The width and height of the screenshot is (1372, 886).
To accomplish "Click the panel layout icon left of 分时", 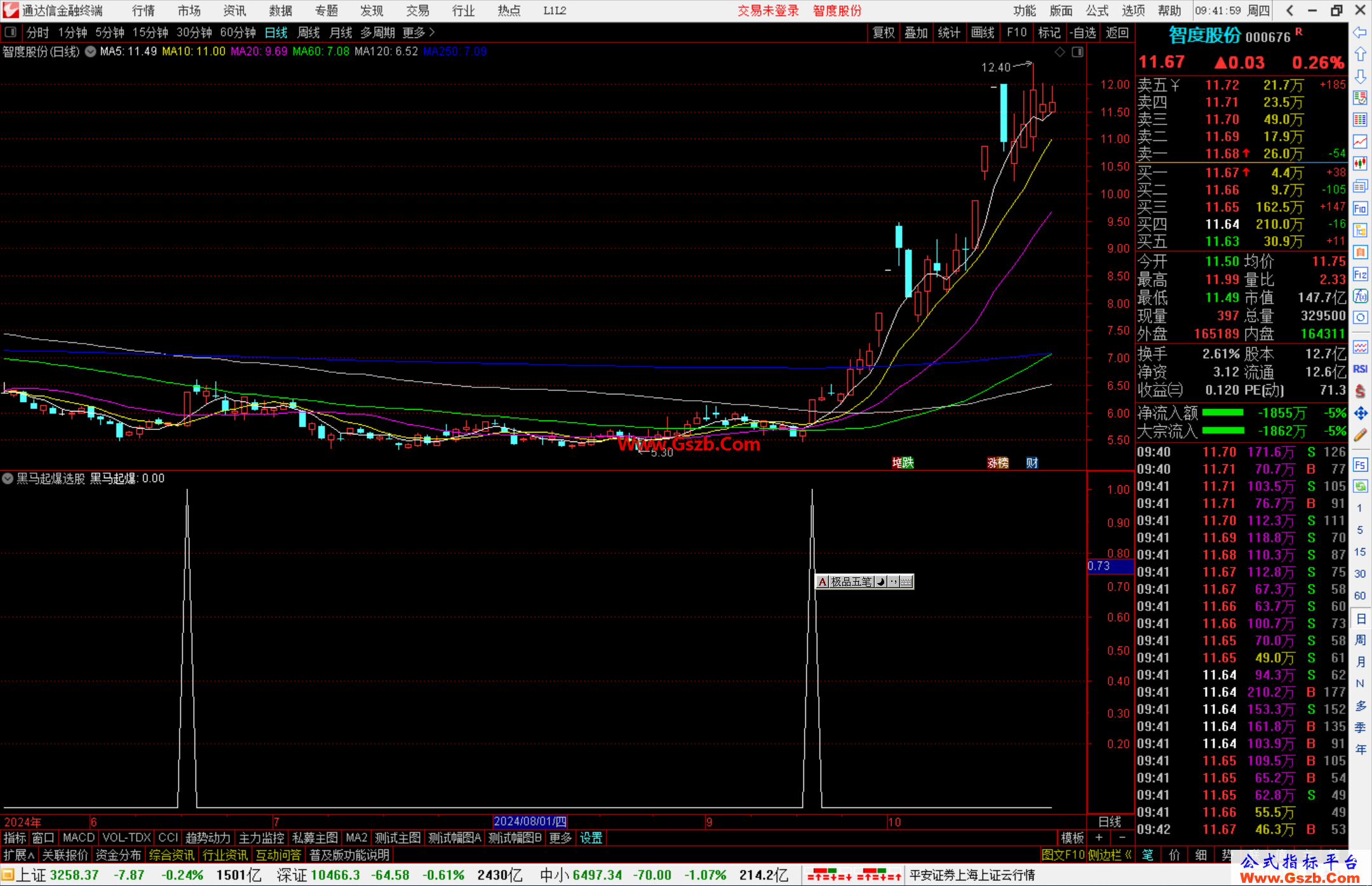I will (x=11, y=32).
